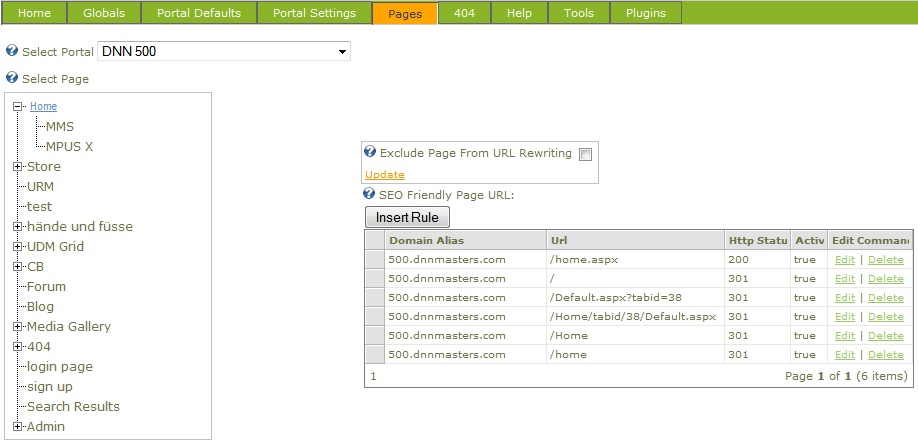Screen dimensions: 918x445
Task: Select the MPUS X page
Action: click(70, 146)
